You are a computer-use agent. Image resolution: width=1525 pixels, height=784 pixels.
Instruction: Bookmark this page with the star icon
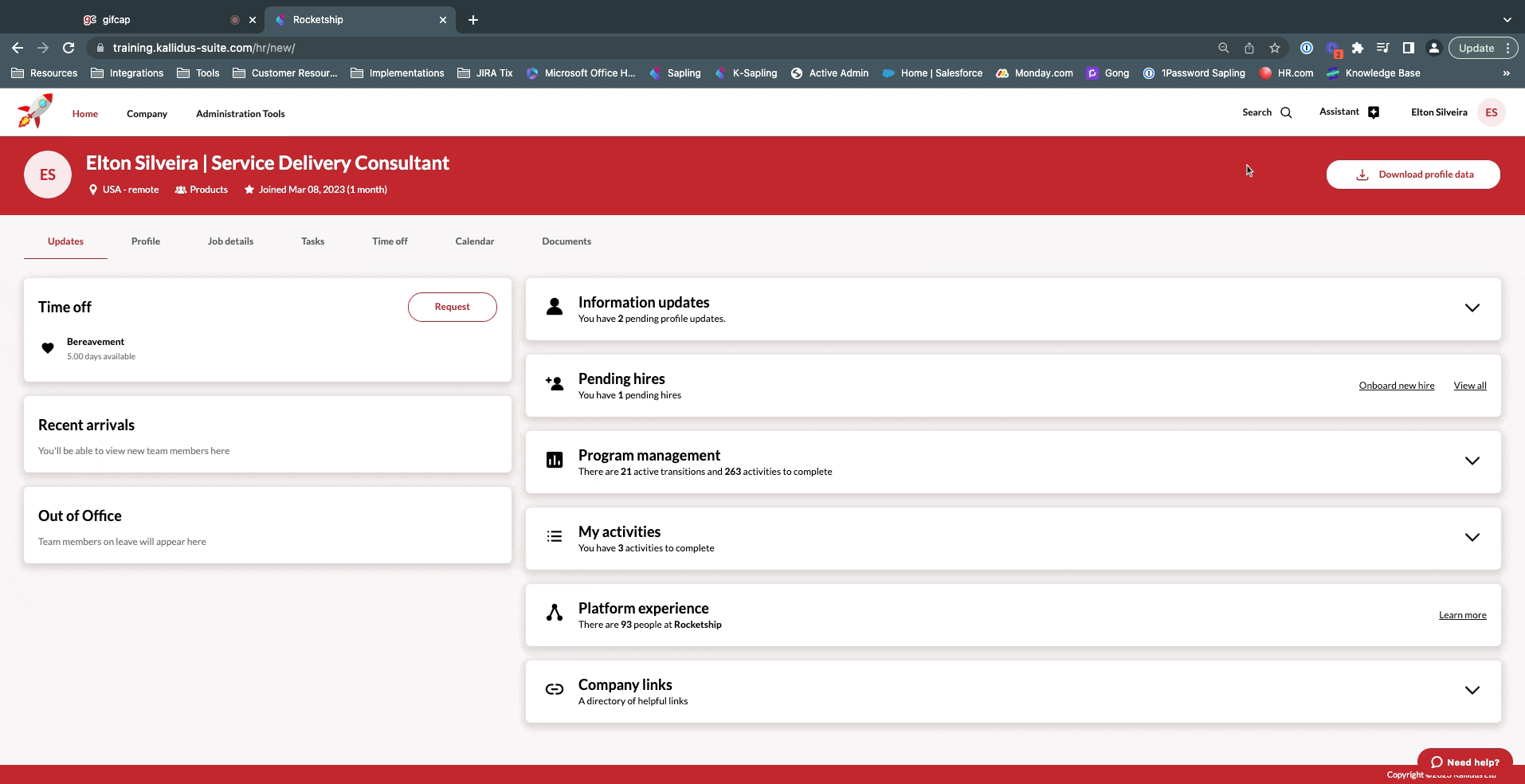click(1275, 48)
